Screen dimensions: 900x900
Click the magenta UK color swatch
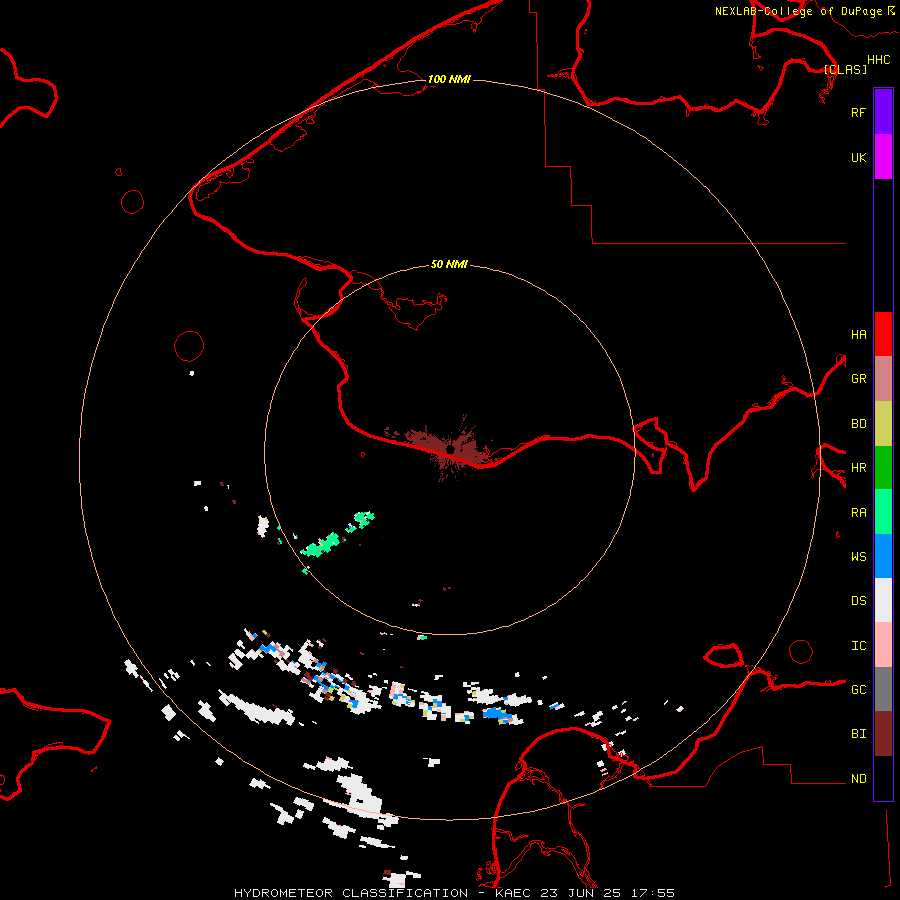(883, 157)
